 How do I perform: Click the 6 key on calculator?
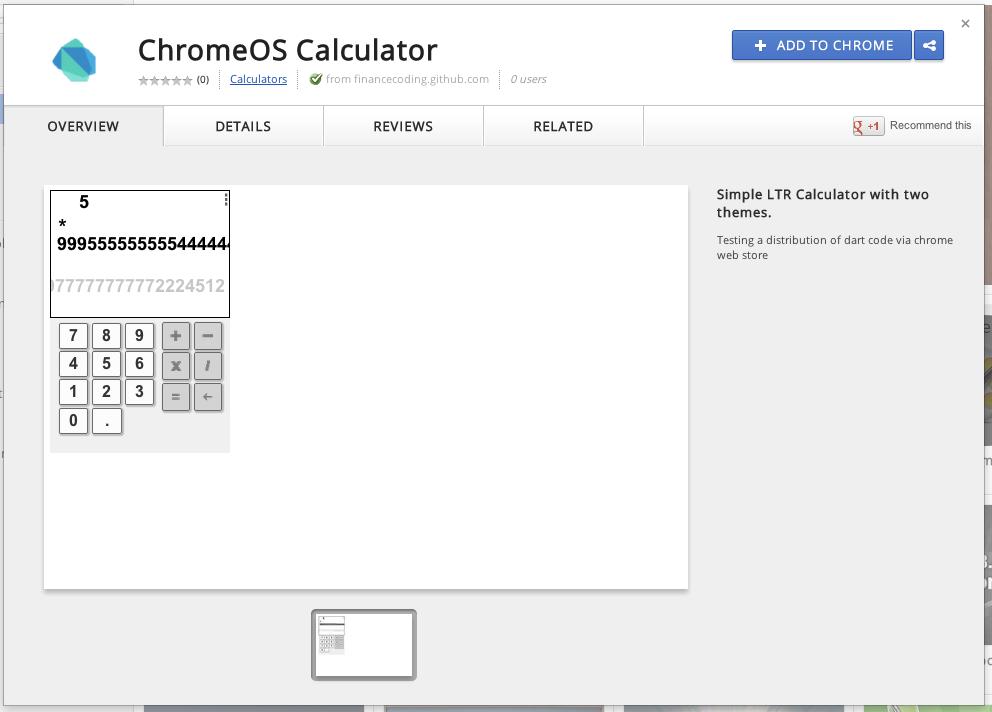coord(139,364)
